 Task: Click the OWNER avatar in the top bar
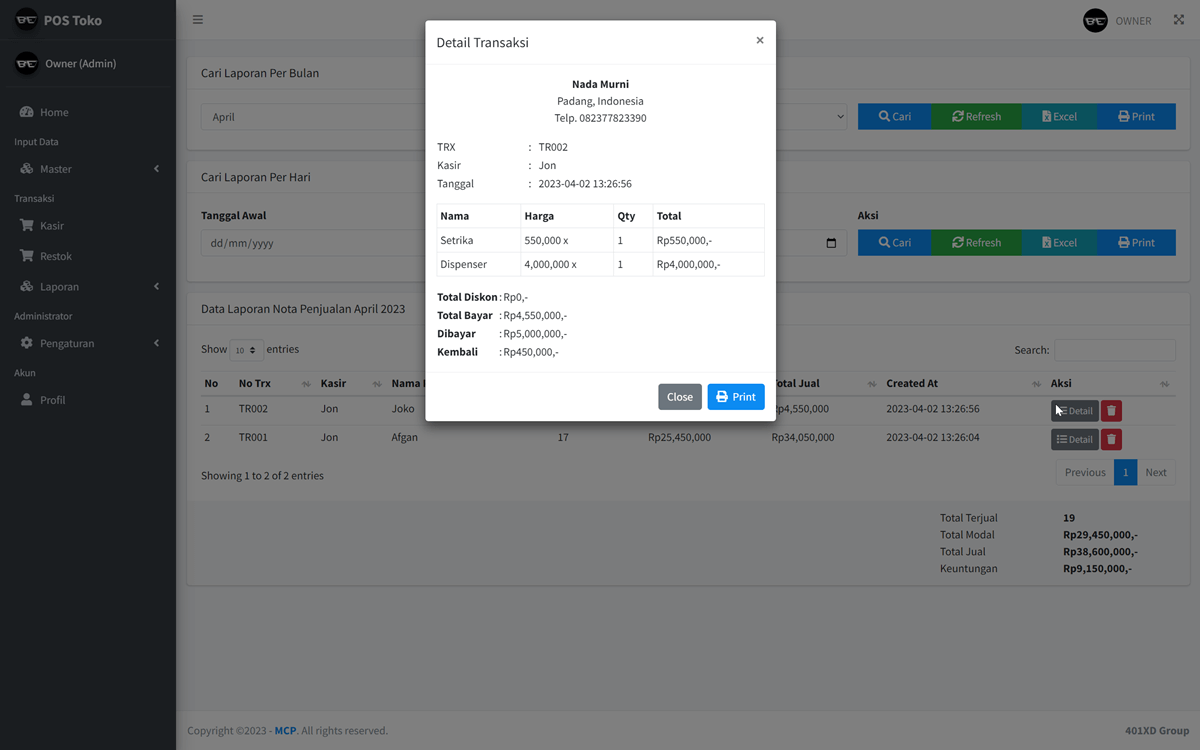(1095, 19)
